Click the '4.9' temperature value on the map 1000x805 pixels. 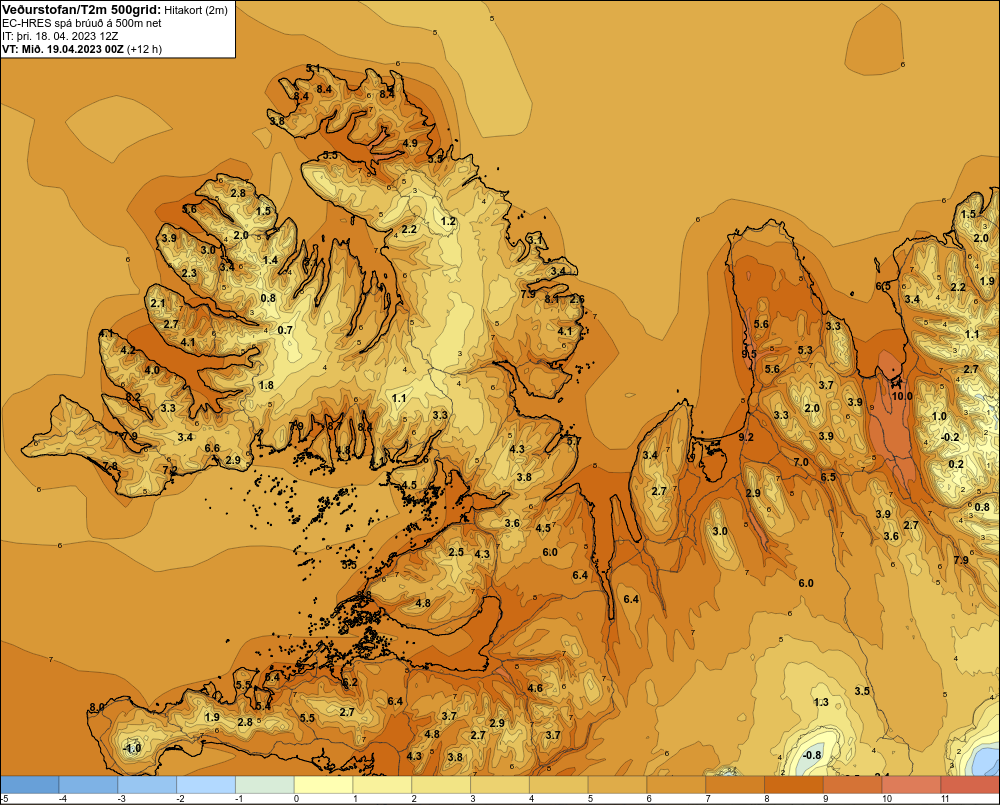pos(410,143)
